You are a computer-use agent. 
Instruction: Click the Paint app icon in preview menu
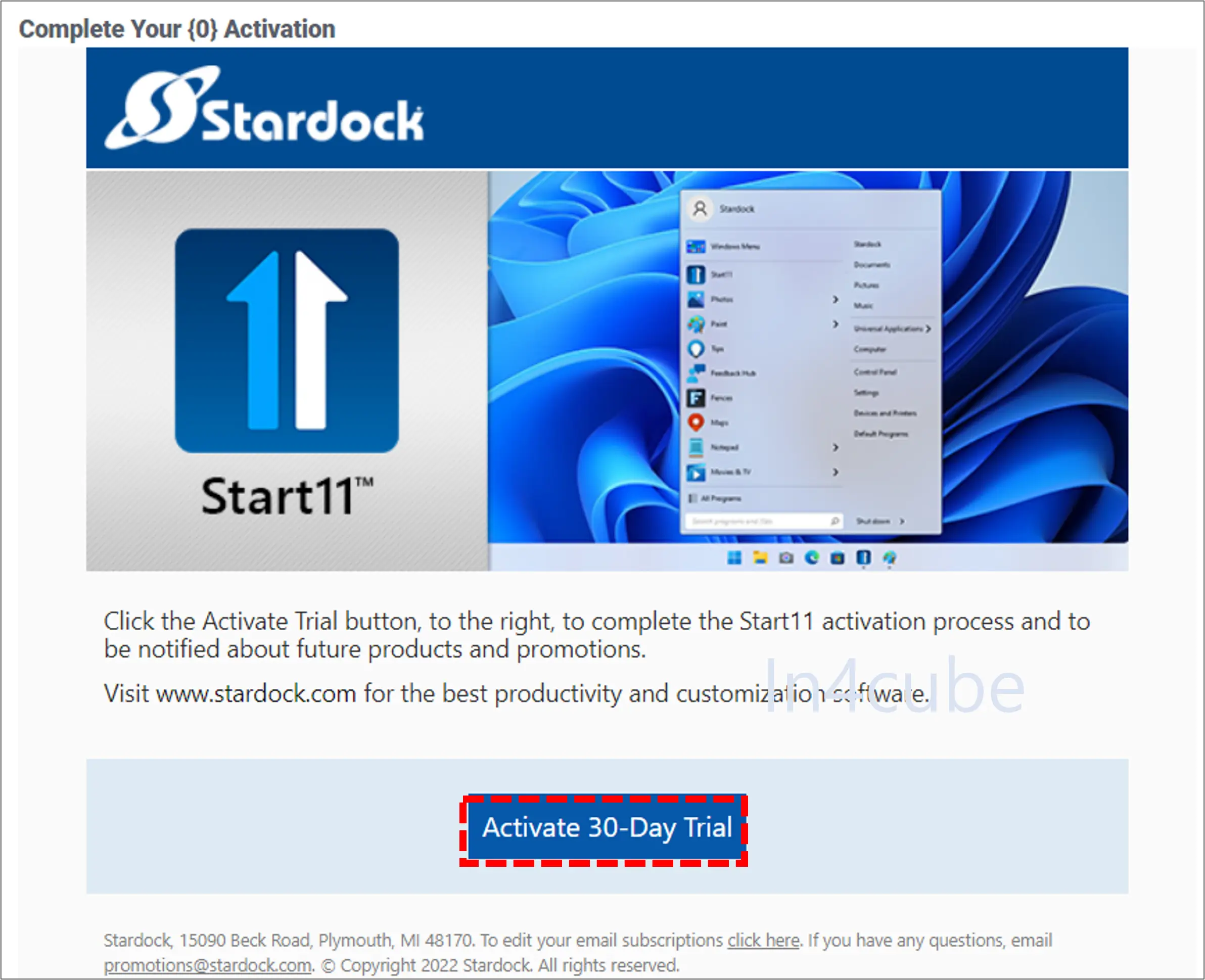(696, 324)
